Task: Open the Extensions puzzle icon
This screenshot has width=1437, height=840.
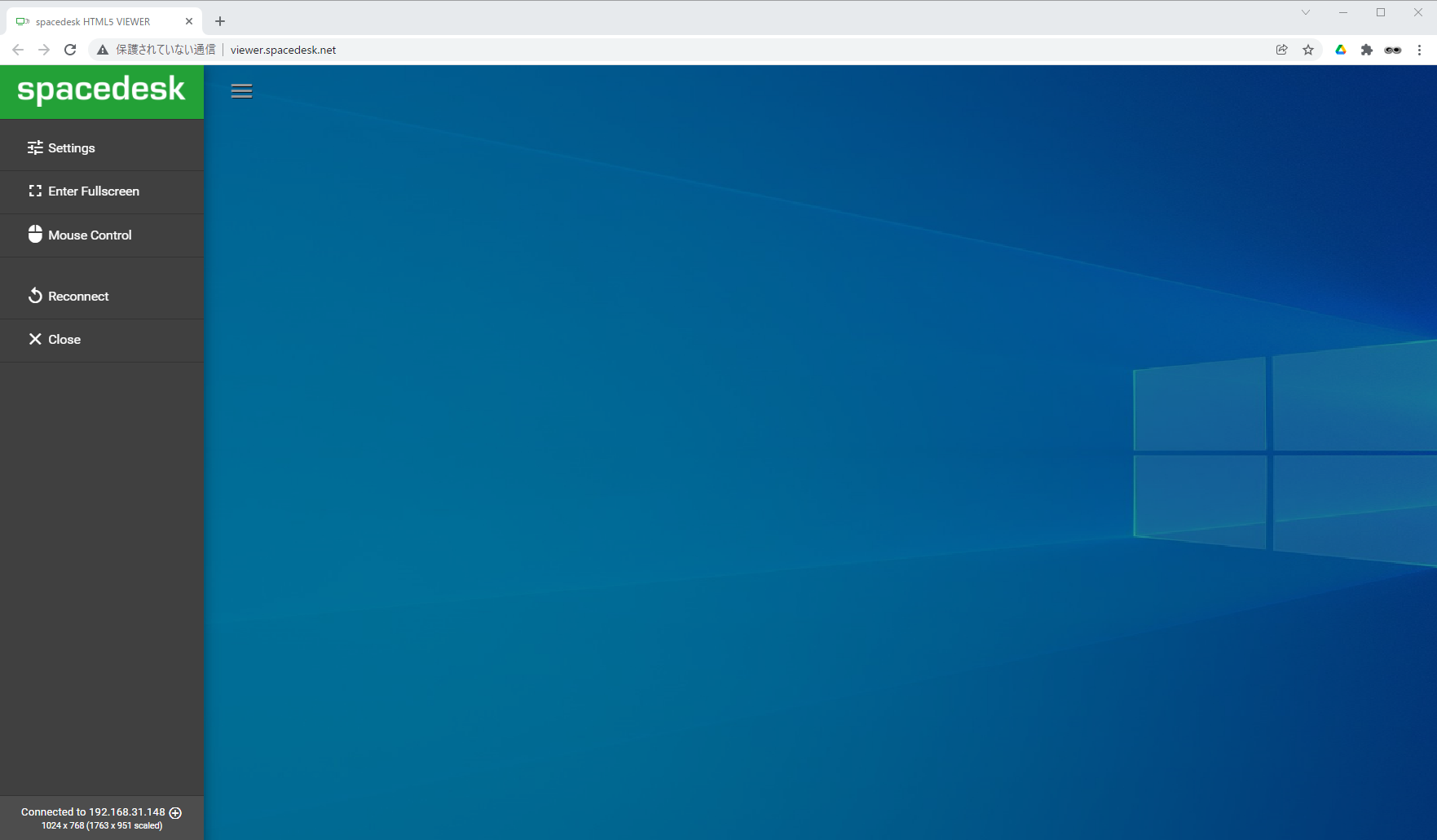Action: 1367,50
